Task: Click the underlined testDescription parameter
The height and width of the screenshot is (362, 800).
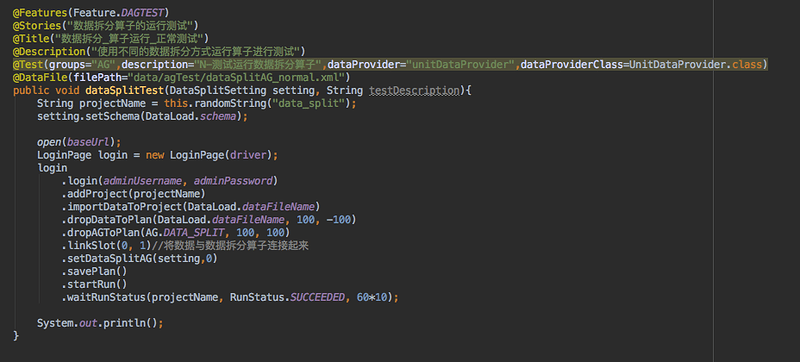Action: point(413,91)
